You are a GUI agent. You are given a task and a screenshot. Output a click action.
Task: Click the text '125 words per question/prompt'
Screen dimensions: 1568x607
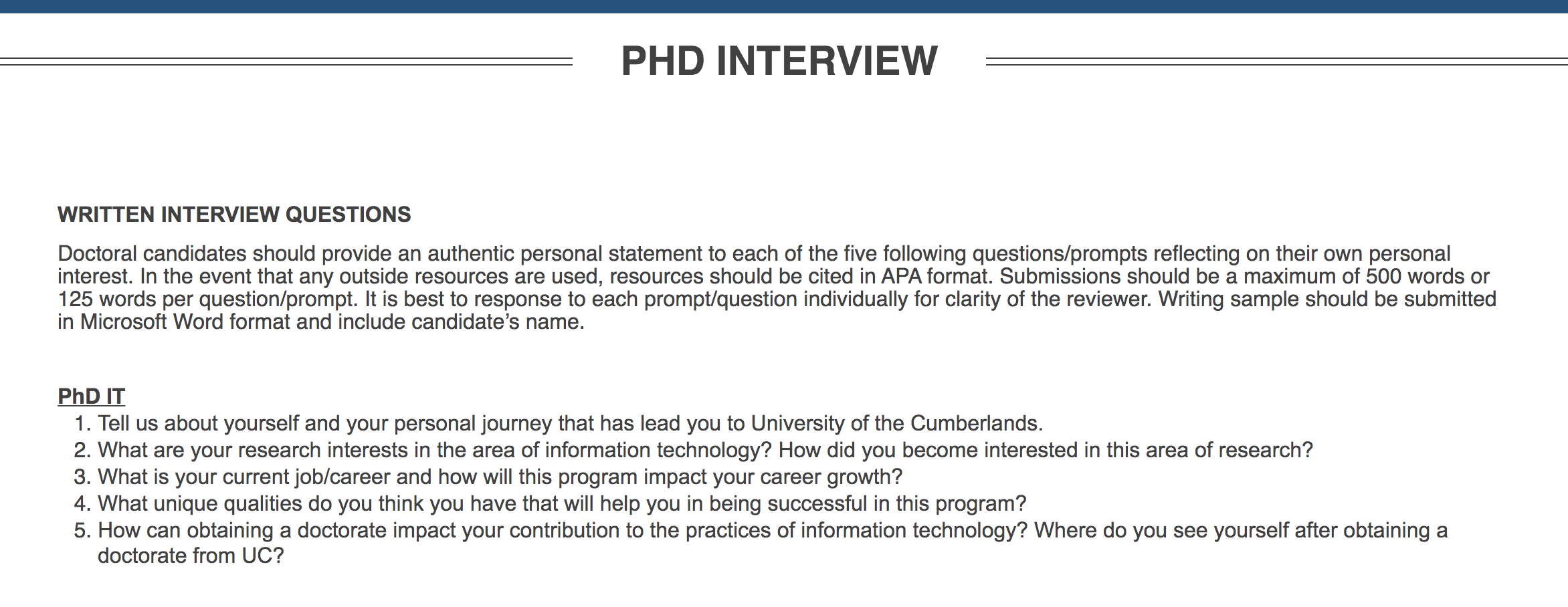pos(207,299)
